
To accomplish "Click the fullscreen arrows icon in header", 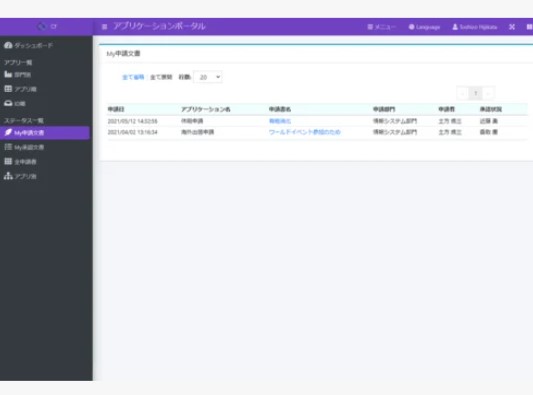I will [512, 27].
